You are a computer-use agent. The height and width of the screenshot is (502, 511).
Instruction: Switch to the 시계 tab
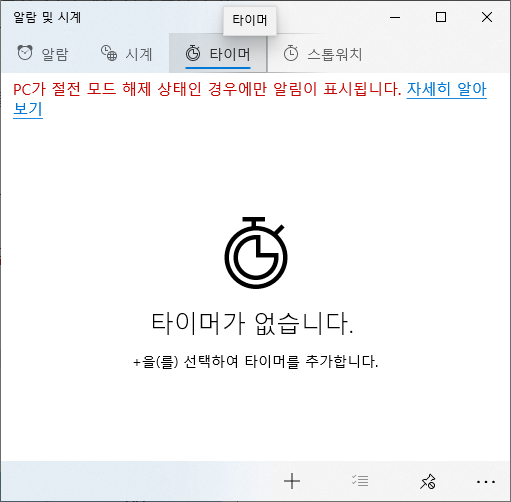[127, 53]
